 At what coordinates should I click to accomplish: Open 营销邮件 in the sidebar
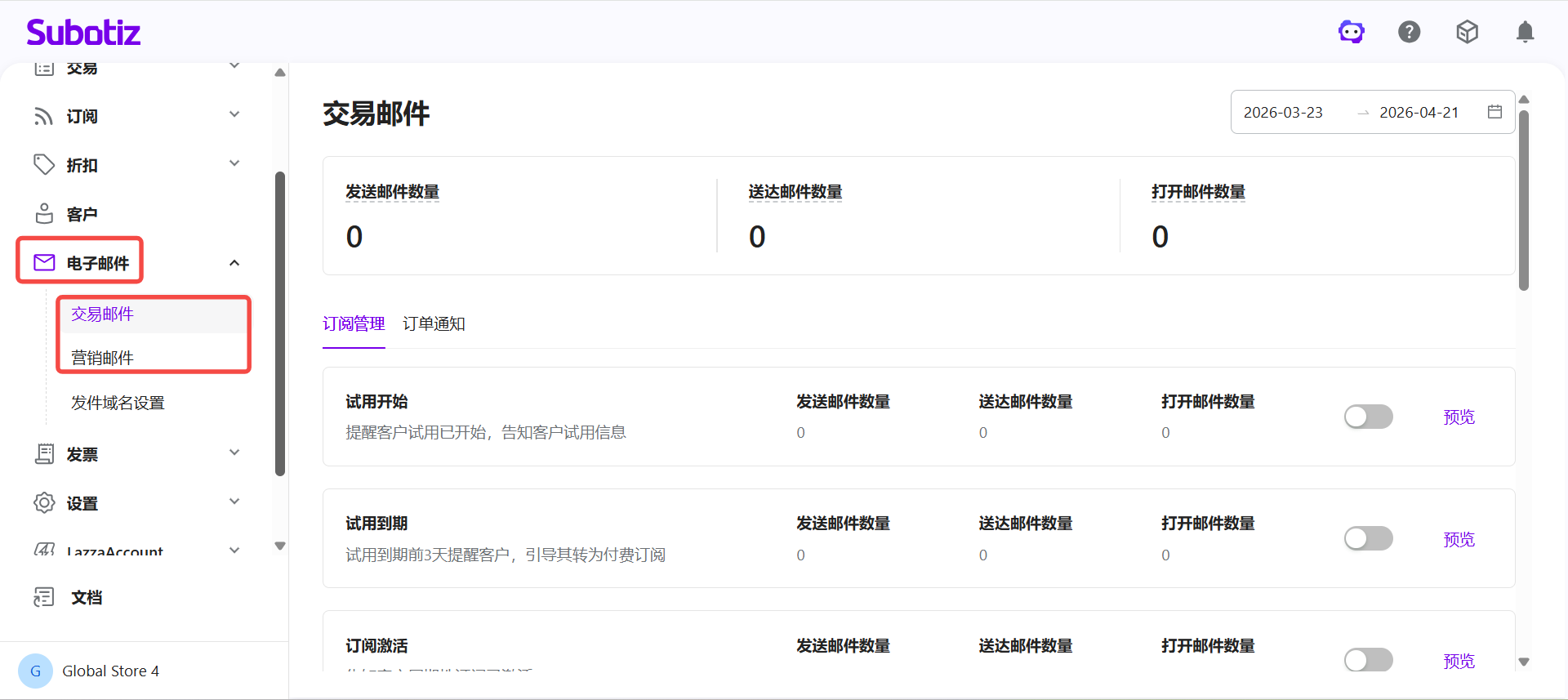[102, 358]
